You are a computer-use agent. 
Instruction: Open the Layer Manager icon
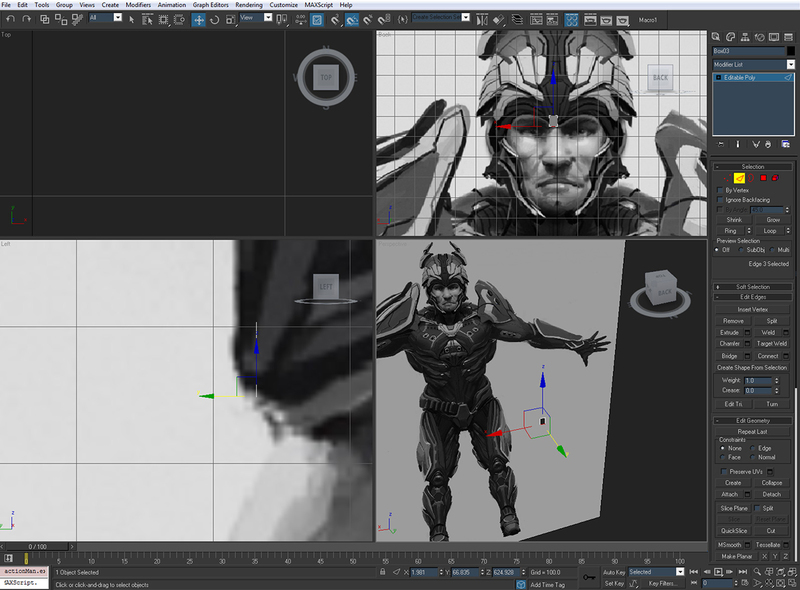(x=517, y=20)
